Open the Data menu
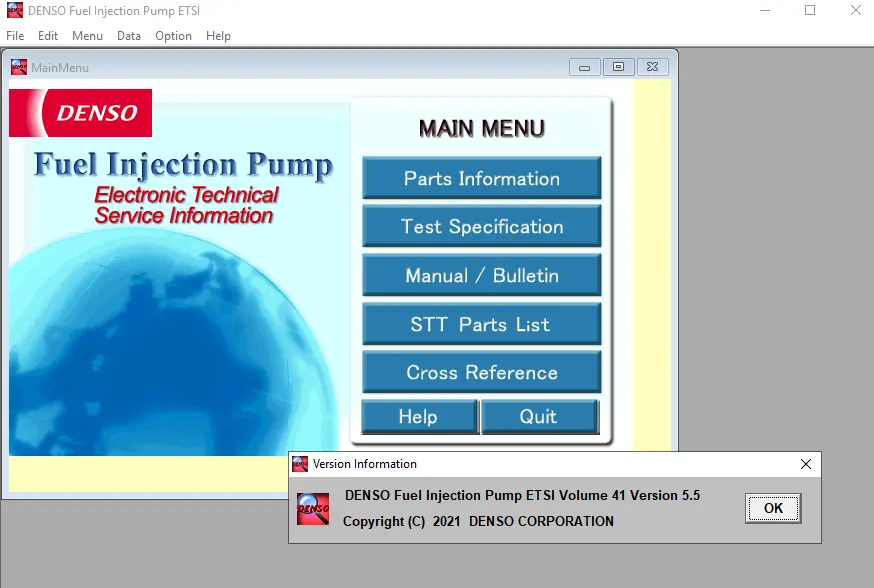874x588 pixels. 129,36
